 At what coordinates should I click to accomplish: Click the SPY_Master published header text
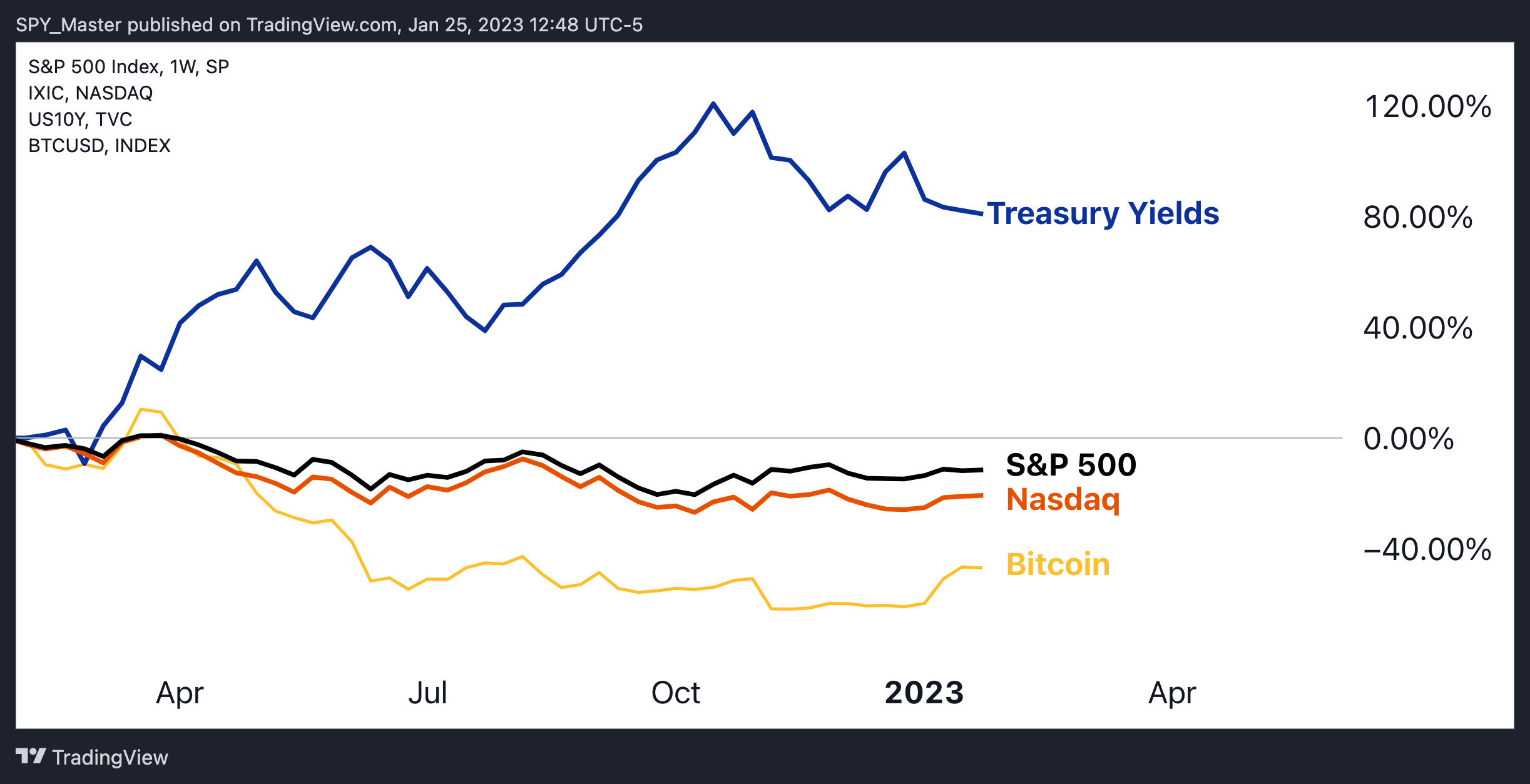(x=329, y=24)
